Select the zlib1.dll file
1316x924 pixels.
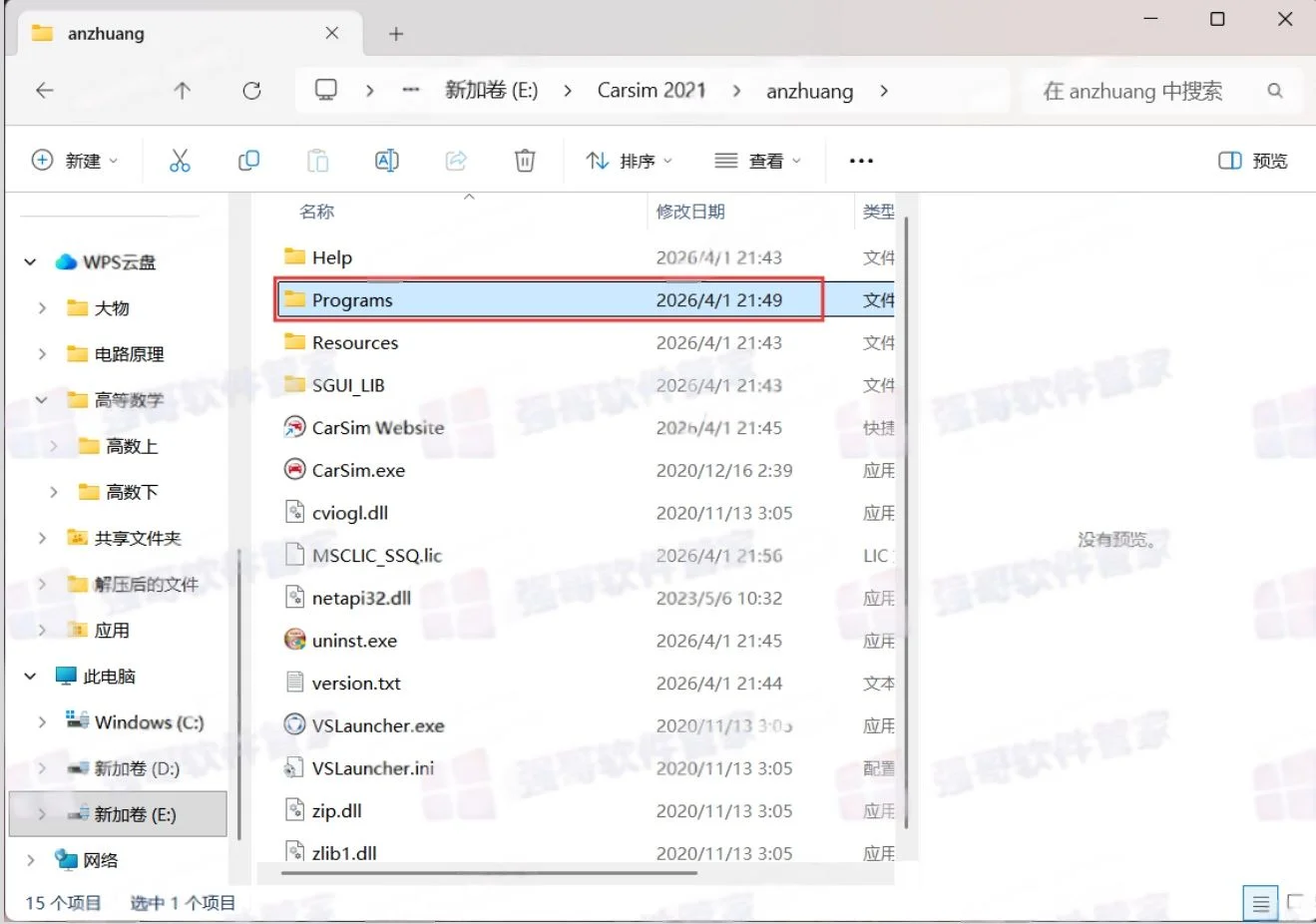point(344,852)
